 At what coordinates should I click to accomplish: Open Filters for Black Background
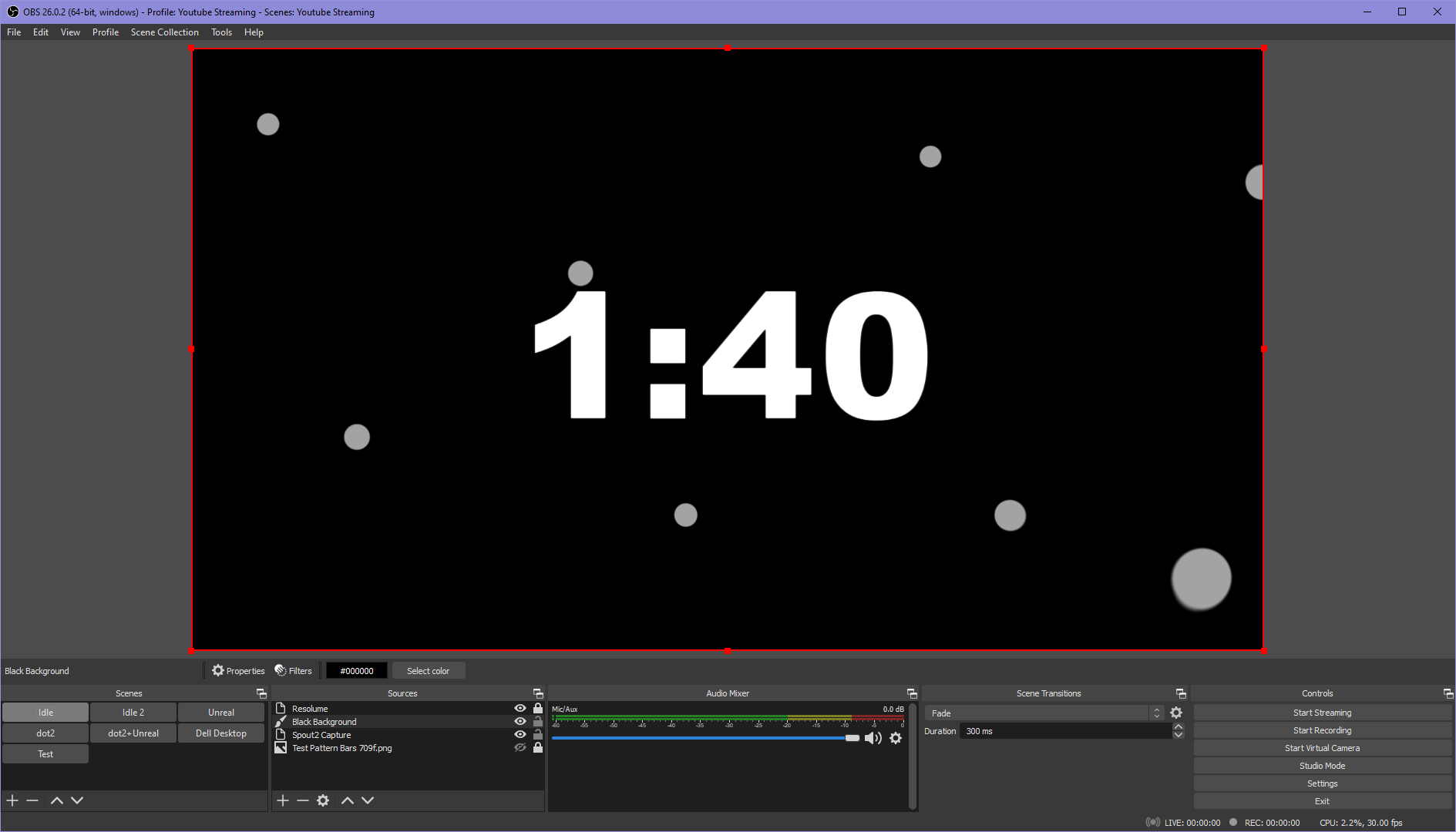point(294,670)
